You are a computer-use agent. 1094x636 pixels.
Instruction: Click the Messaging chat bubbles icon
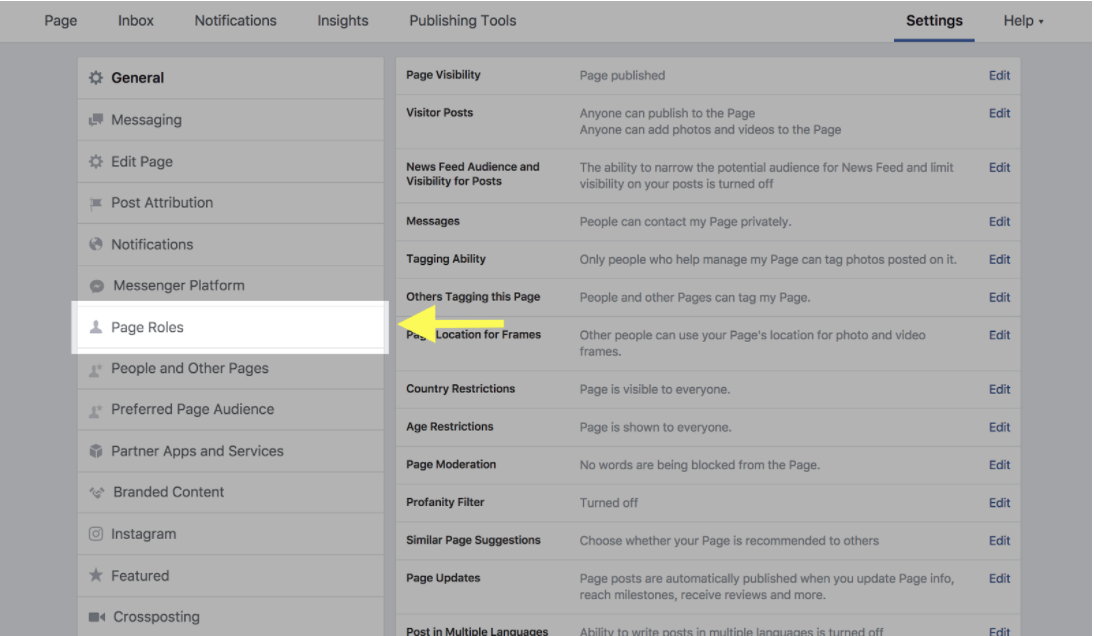96,120
